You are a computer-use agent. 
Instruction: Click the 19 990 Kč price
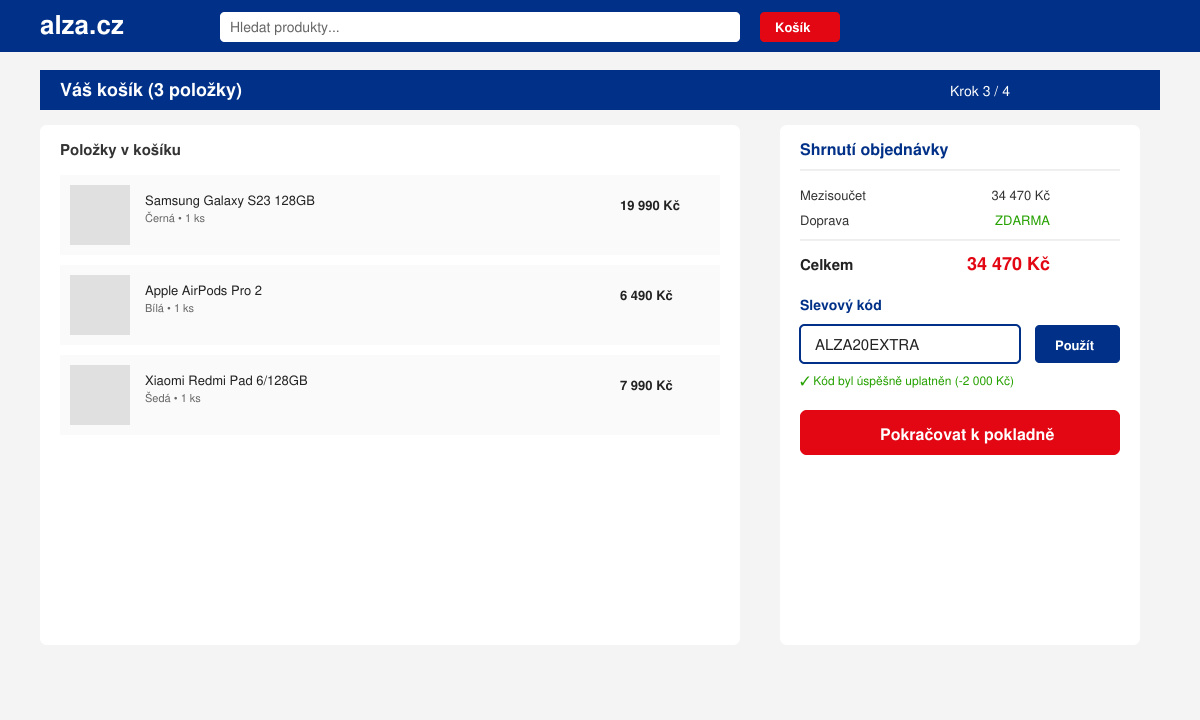tap(650, 205)
